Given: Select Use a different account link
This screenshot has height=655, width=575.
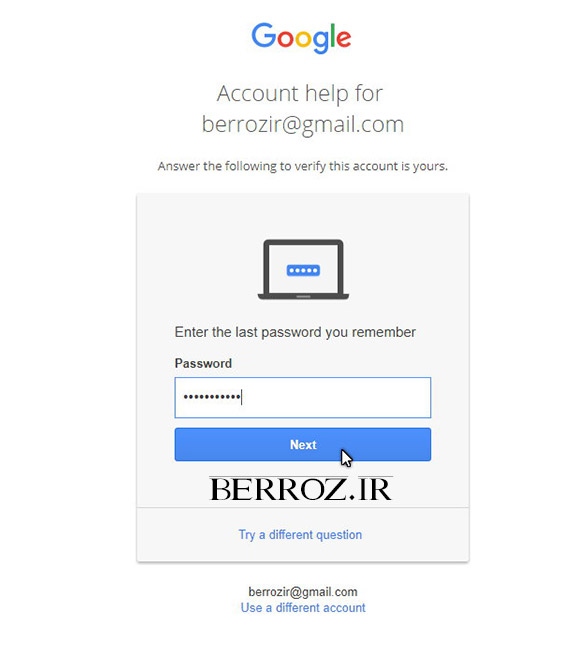Looking at the screenshot, I should (303, 608).
